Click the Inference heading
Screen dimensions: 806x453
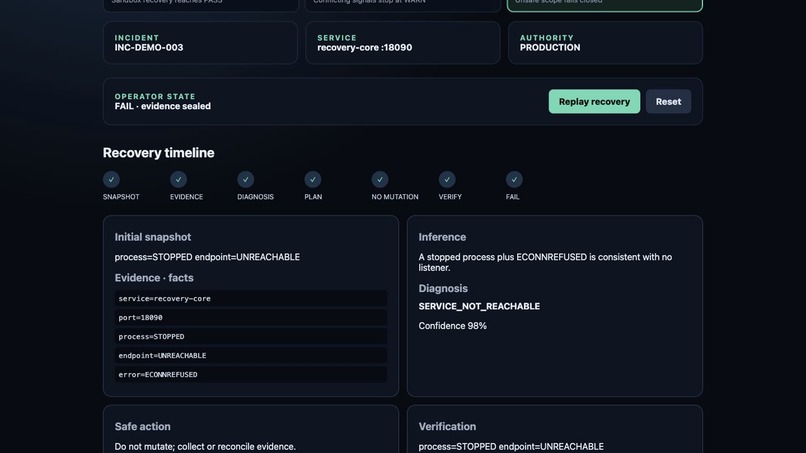[x=442, y=237]
